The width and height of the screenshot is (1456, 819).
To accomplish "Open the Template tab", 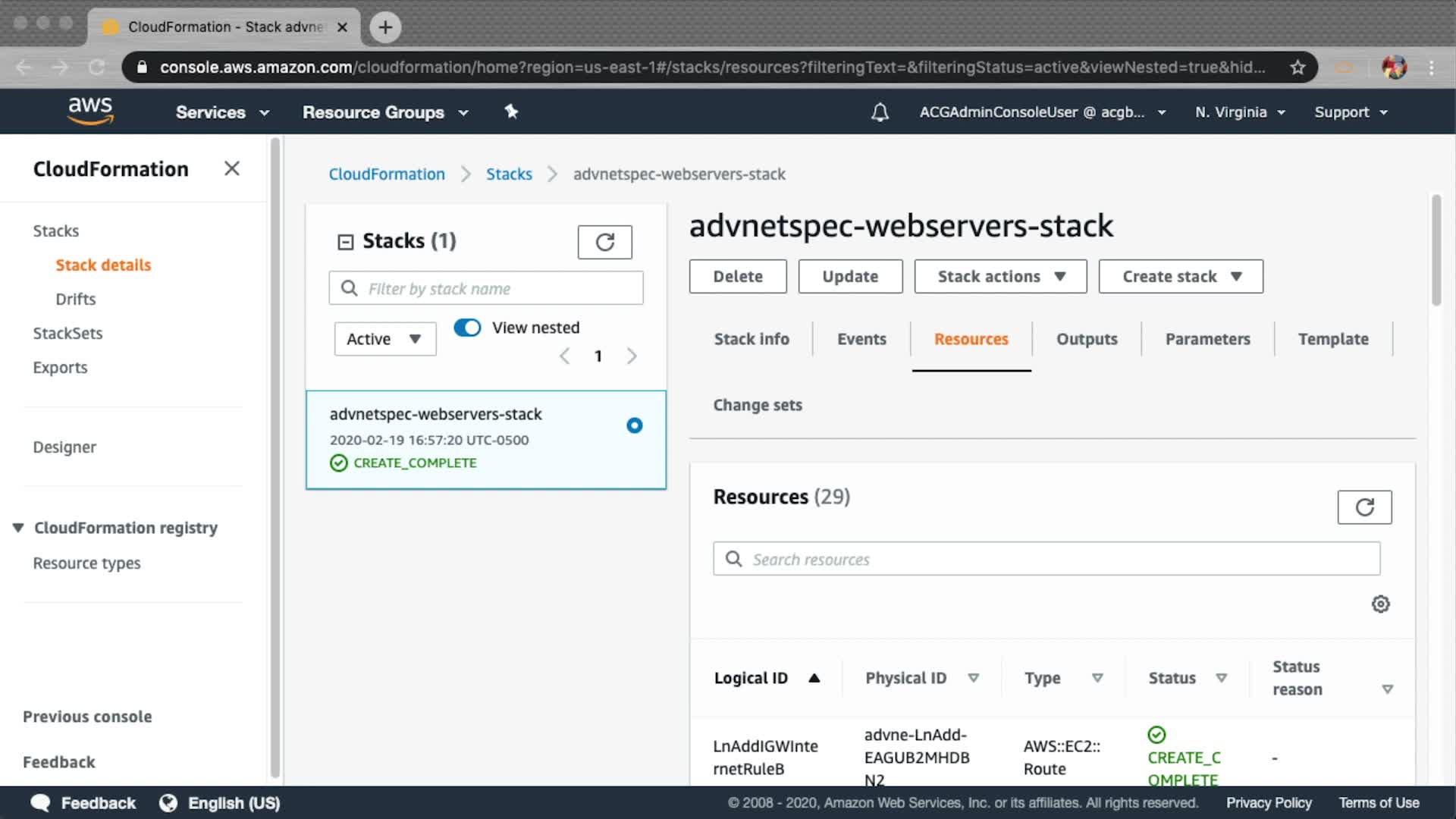I will (x=1332, y=339).
